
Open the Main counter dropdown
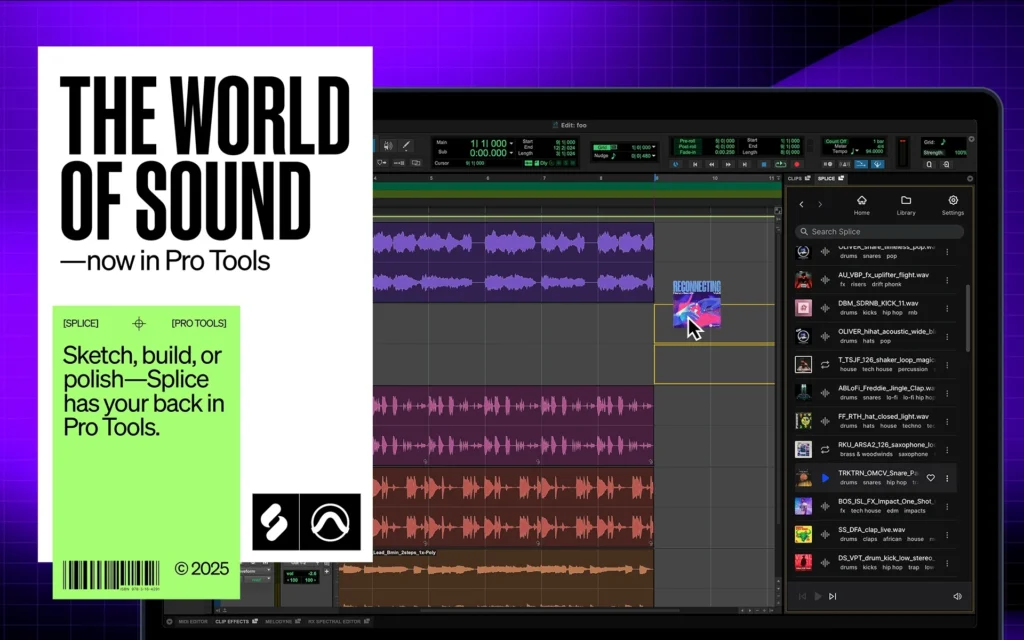tap(512, 144)
